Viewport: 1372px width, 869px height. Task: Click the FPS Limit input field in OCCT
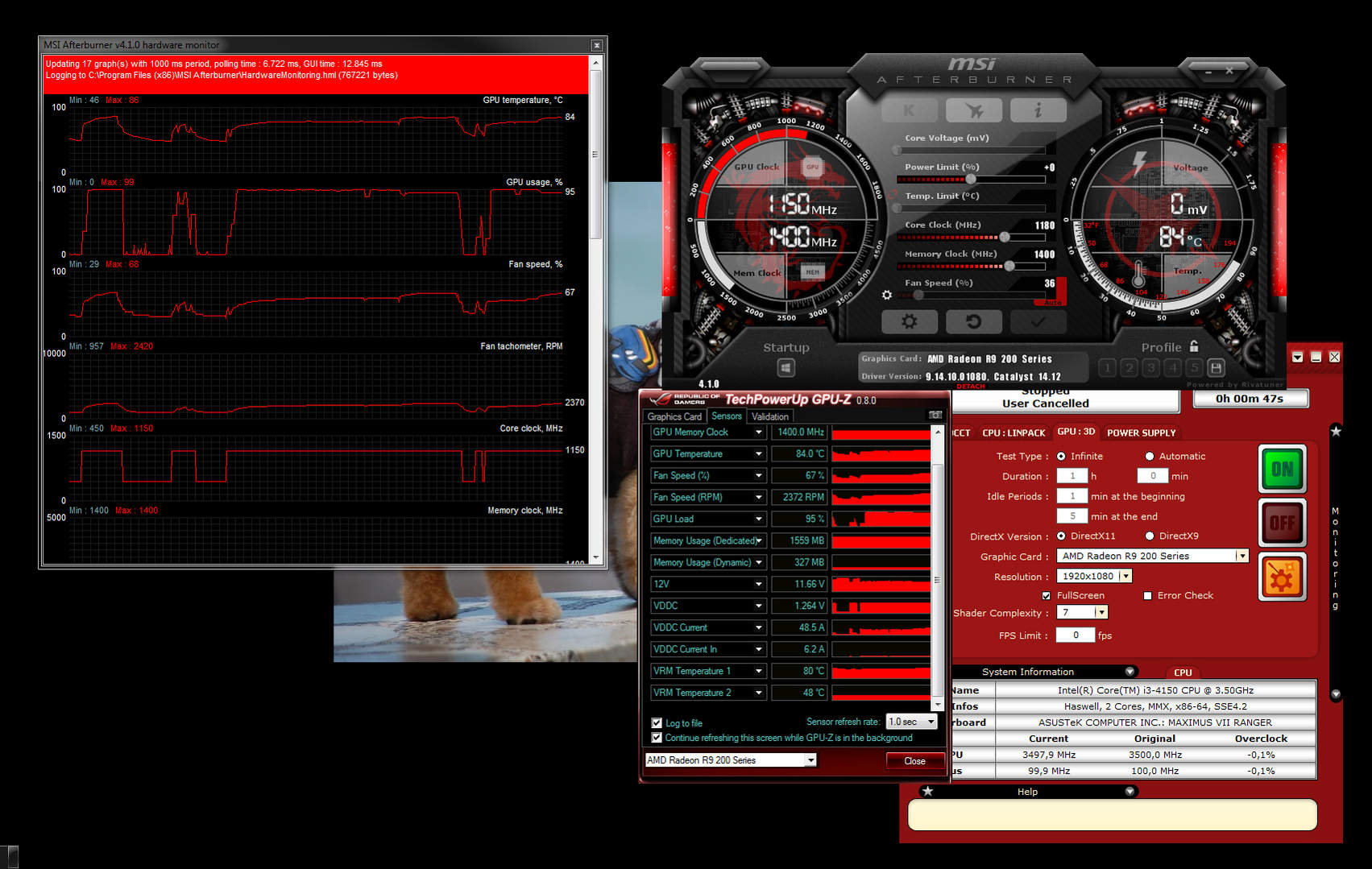(1075, 635)
